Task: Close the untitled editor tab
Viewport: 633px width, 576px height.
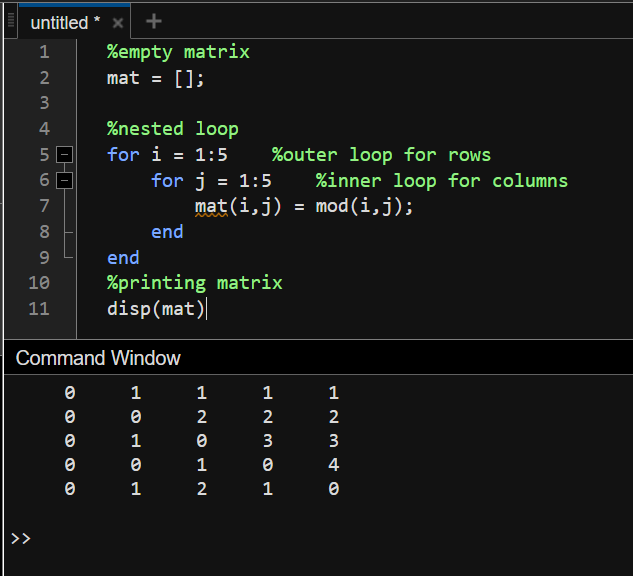Action: pyautogui.click(x=118, y=22)
